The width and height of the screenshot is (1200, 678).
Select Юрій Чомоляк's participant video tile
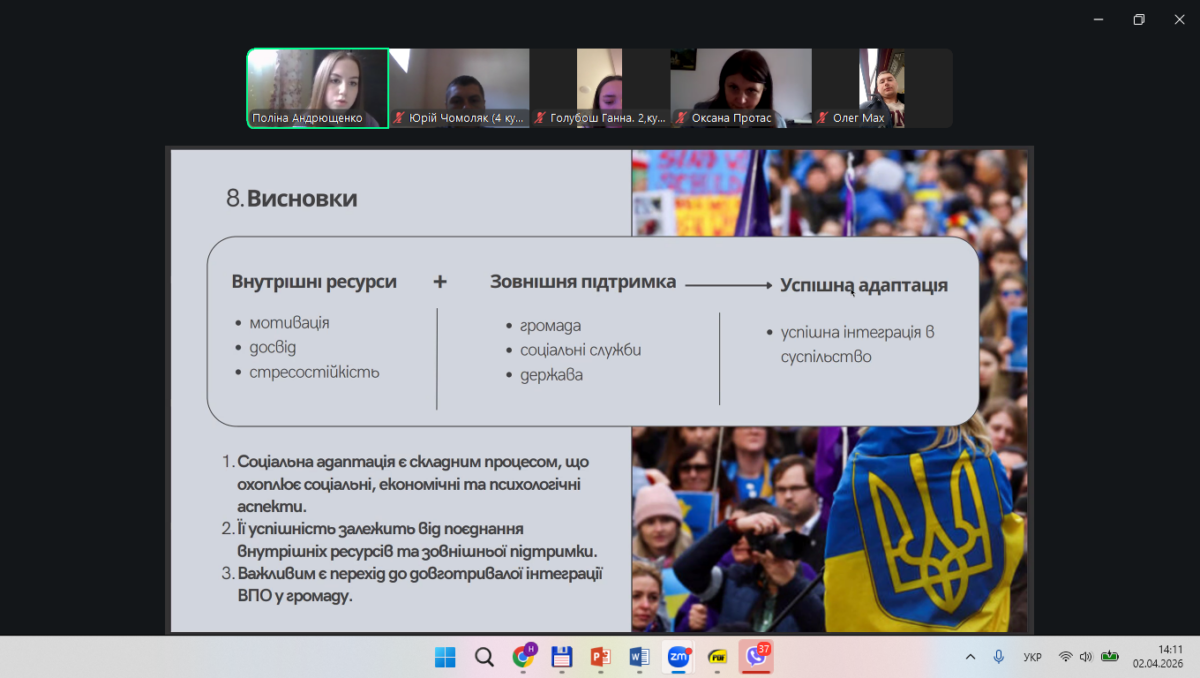click(x=459, y=88)
